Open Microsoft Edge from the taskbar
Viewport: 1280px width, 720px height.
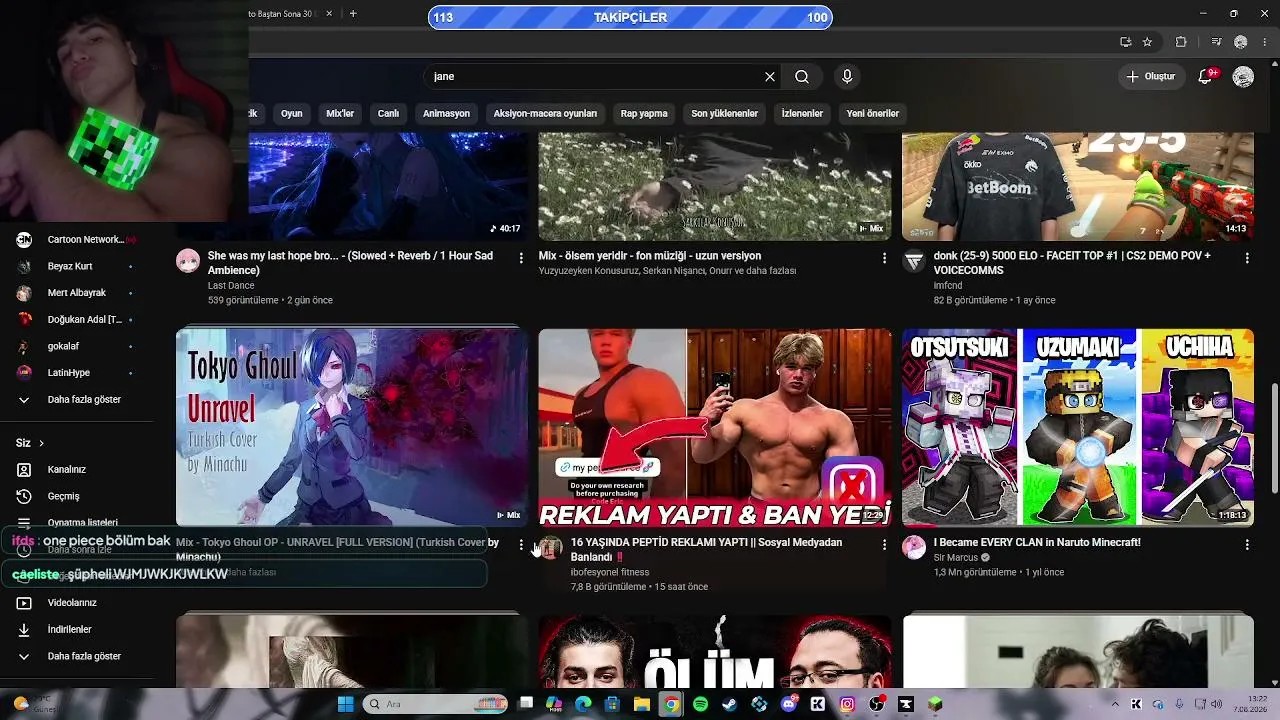[583, 704]
